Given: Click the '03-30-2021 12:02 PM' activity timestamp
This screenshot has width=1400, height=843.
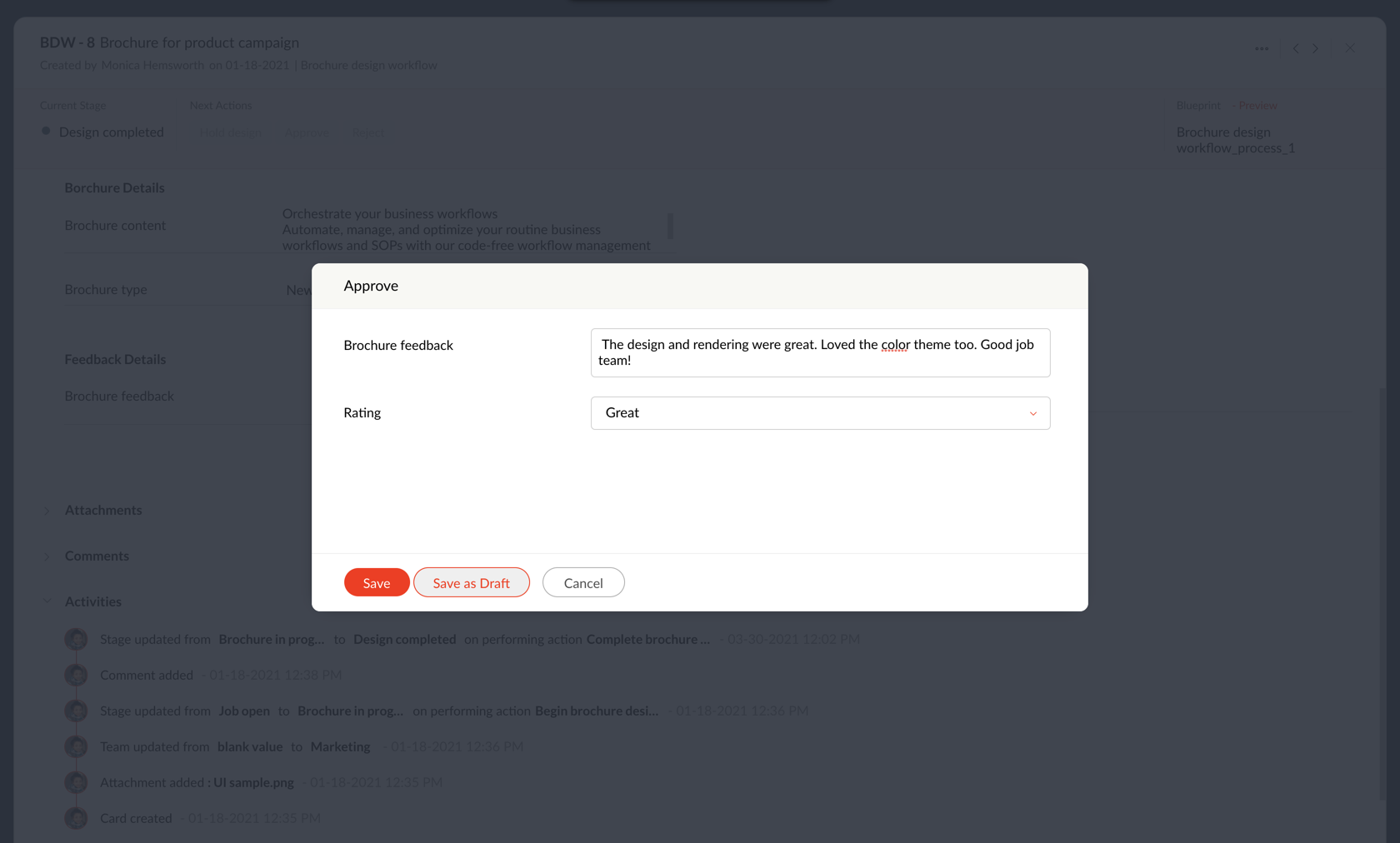Looking at the screenshot, I should (x=793, y=640).
